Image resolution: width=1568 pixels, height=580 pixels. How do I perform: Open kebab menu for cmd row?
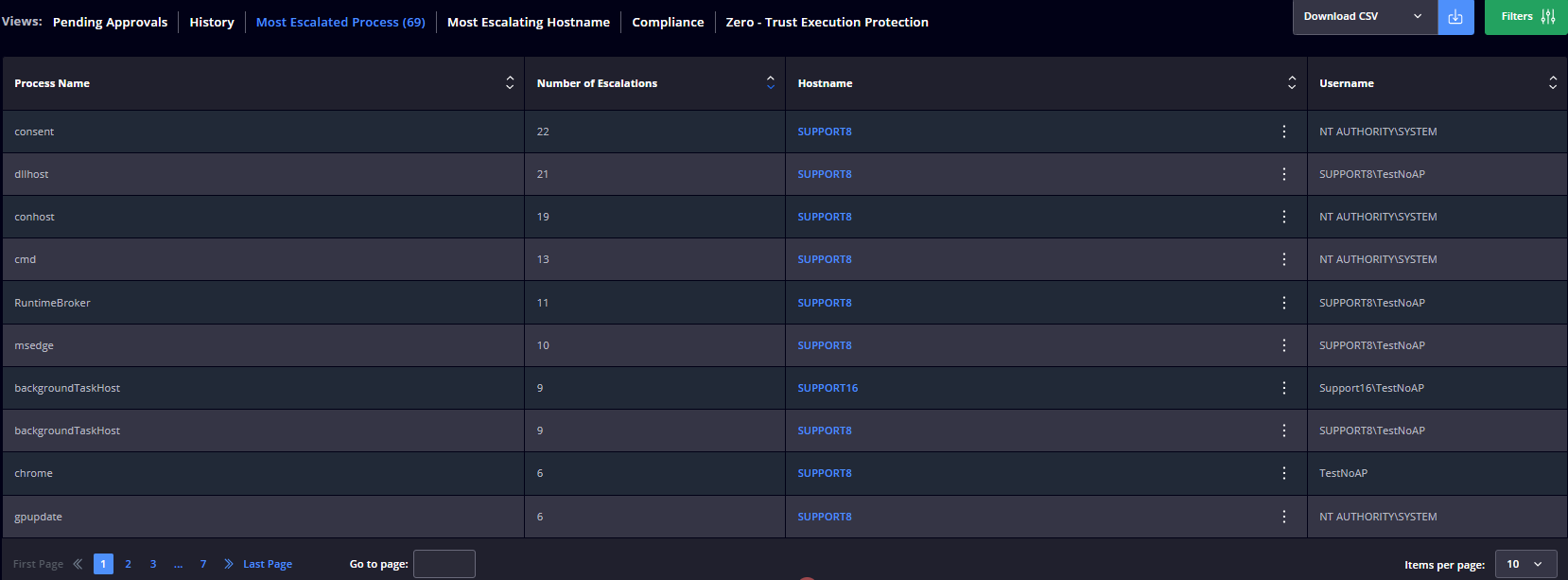coord(1283,259)
